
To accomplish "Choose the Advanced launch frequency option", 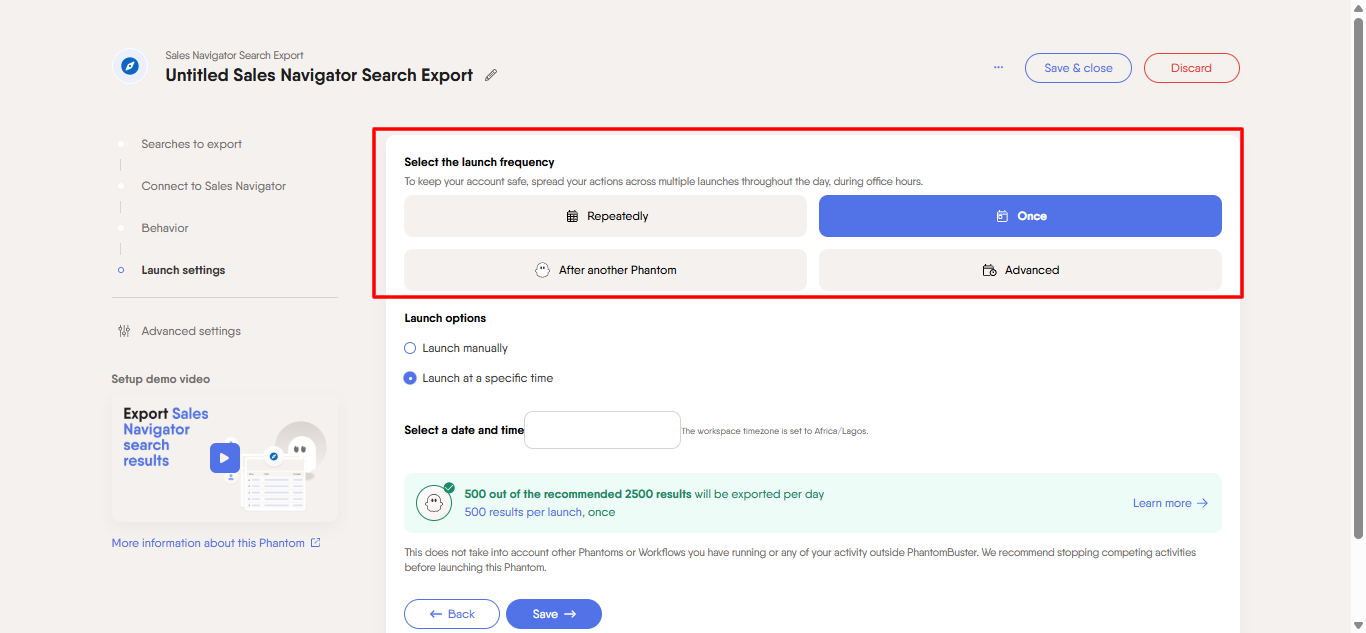I will pos(1020,270).
